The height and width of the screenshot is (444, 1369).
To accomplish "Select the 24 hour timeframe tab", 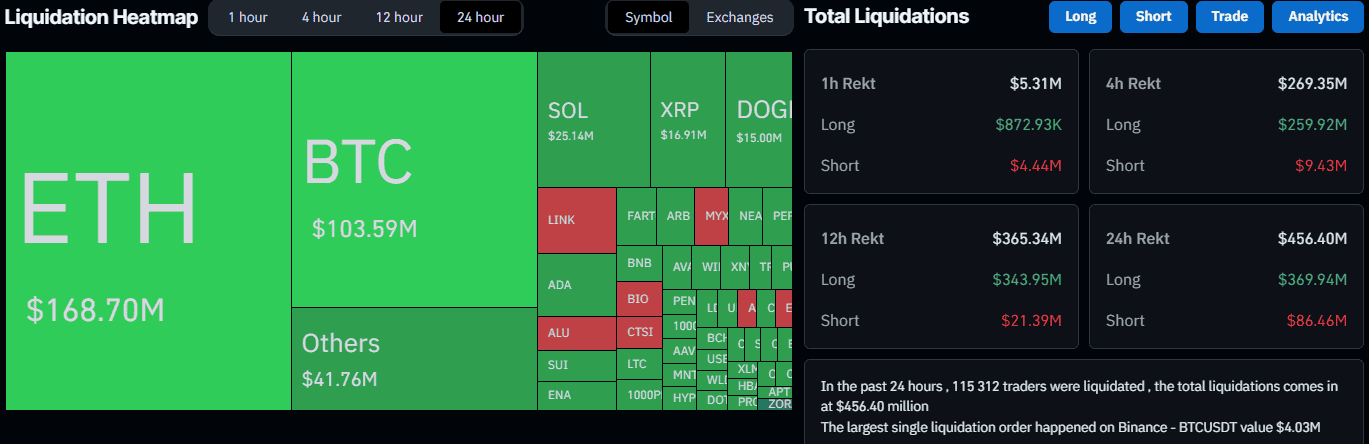I will click(480, 17).
